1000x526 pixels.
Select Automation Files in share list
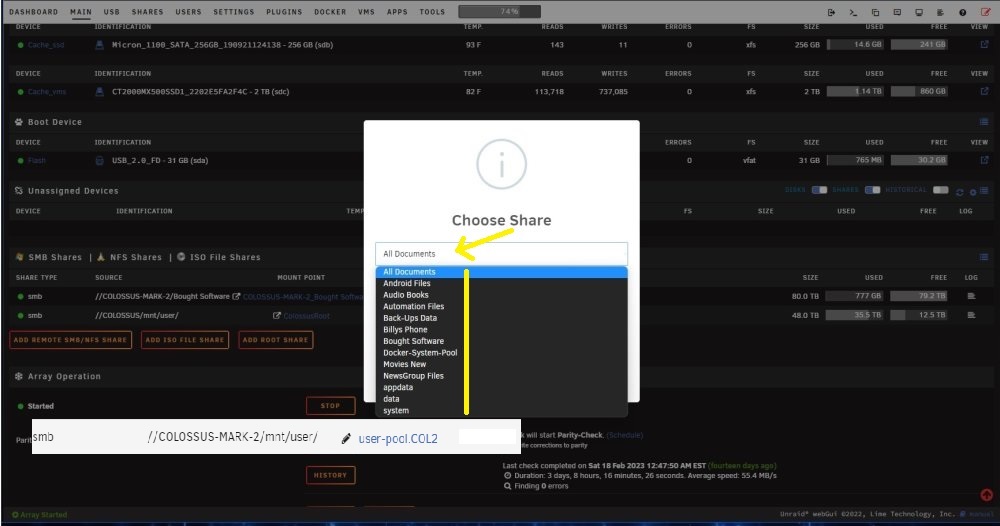point(501,306)
